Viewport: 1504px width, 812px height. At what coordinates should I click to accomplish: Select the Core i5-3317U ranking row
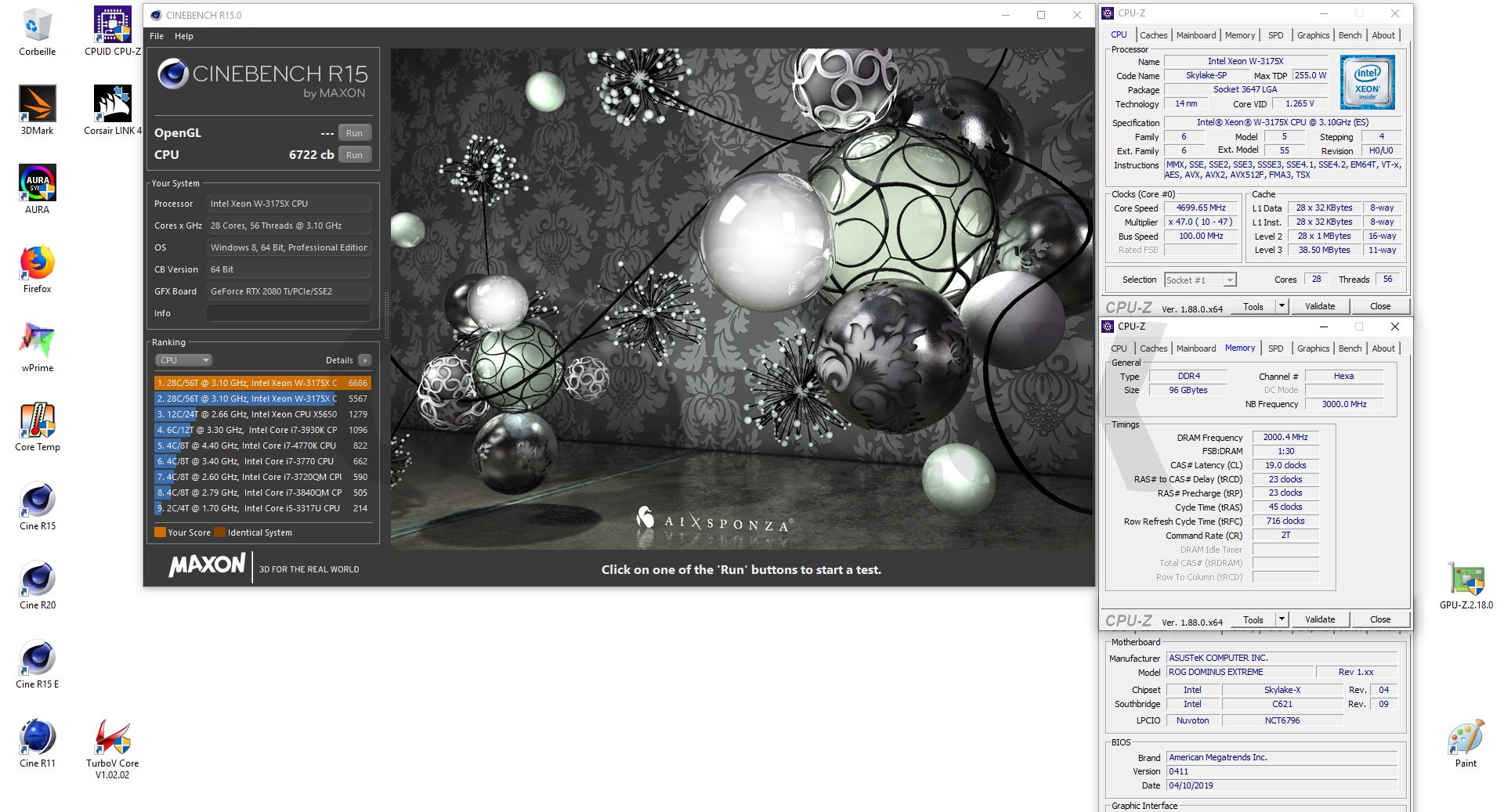[x=262, y=508]
